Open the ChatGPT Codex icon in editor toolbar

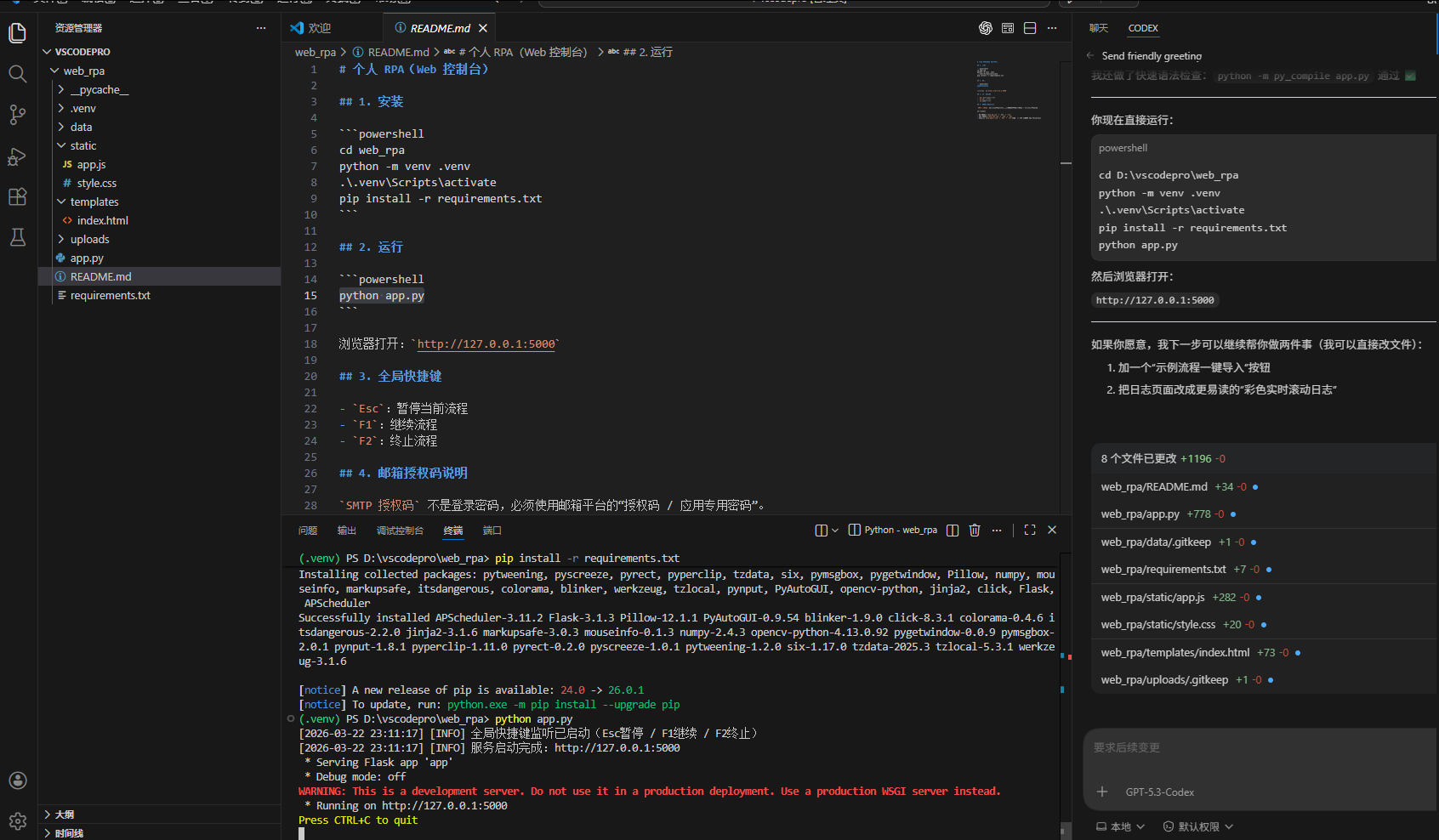(x=986, y=28)
